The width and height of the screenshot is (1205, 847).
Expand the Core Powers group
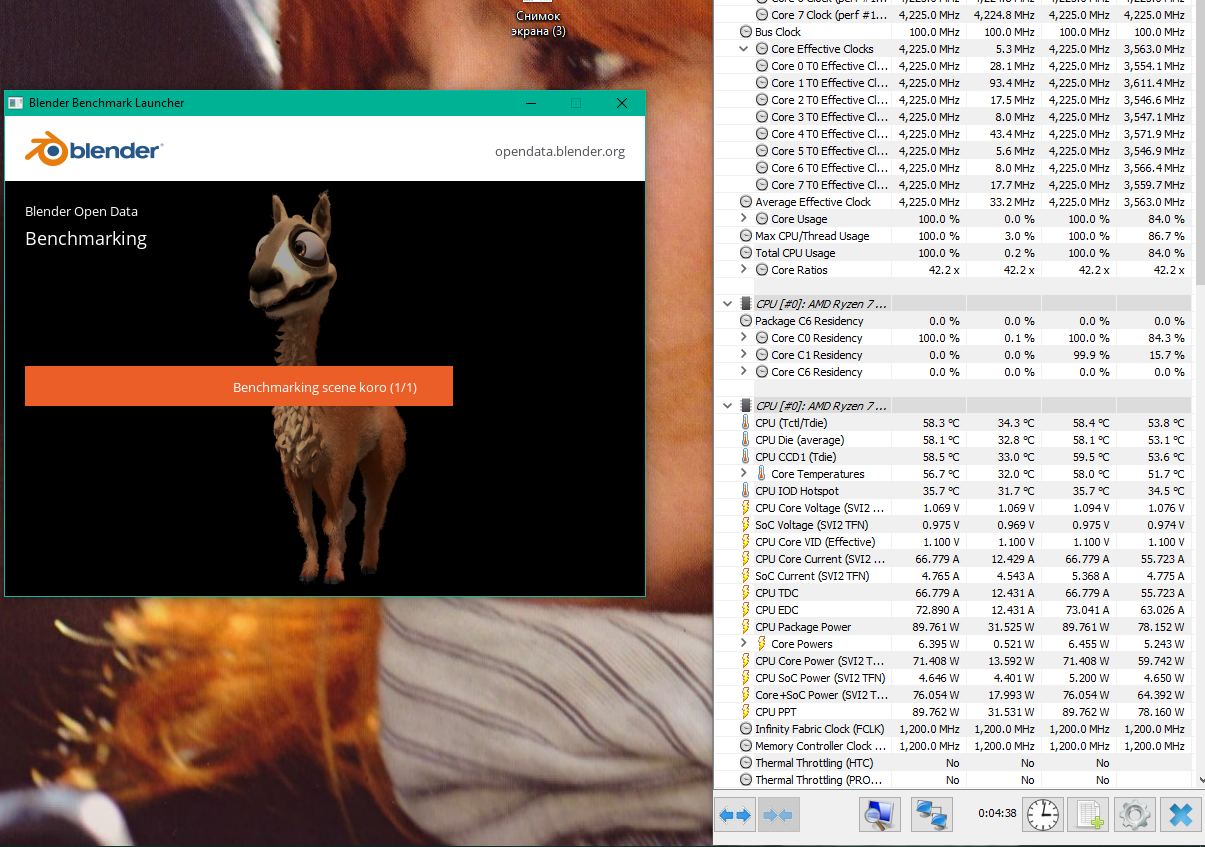[x=743, y=644]
